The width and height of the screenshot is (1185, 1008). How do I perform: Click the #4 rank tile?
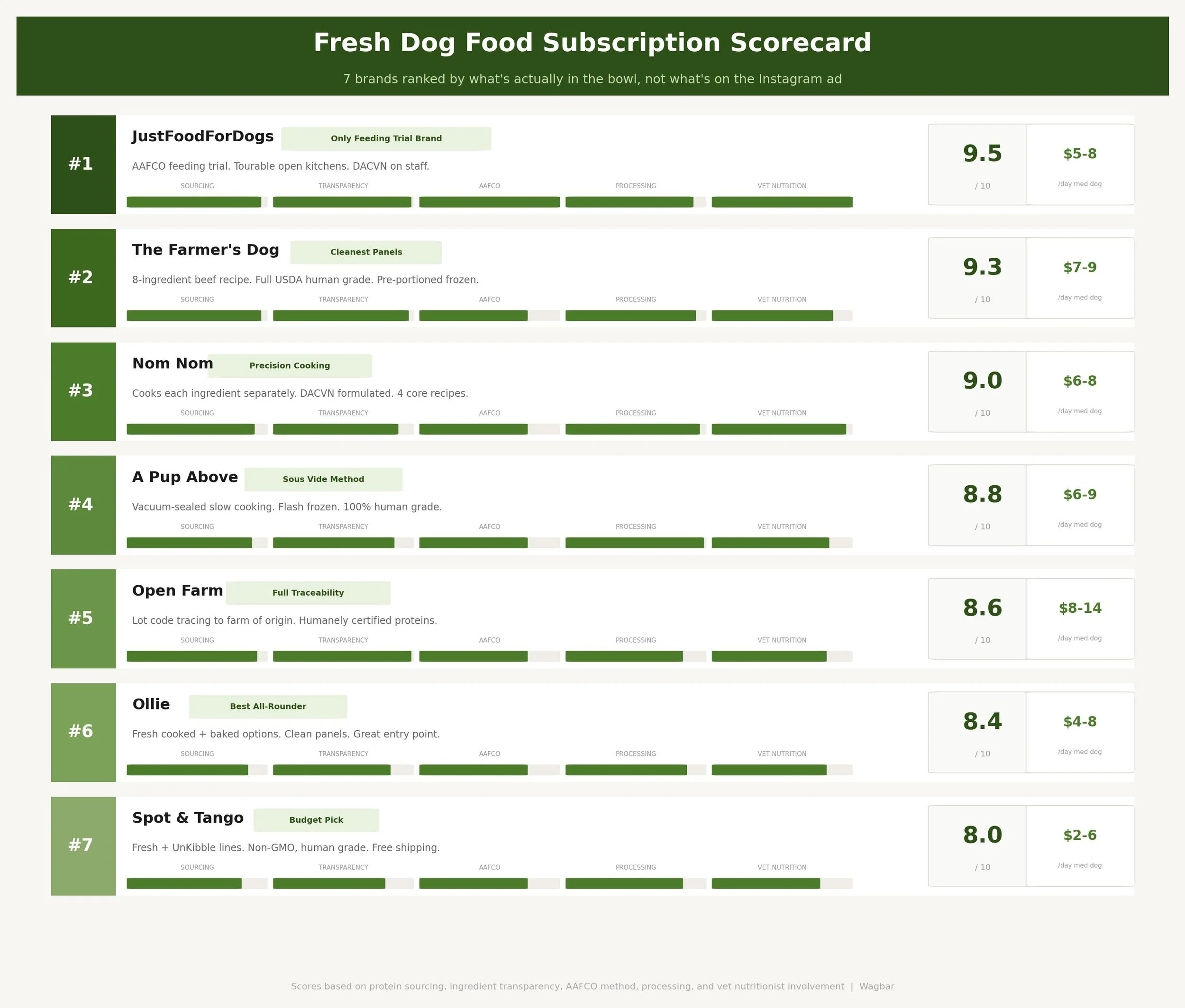83,505
